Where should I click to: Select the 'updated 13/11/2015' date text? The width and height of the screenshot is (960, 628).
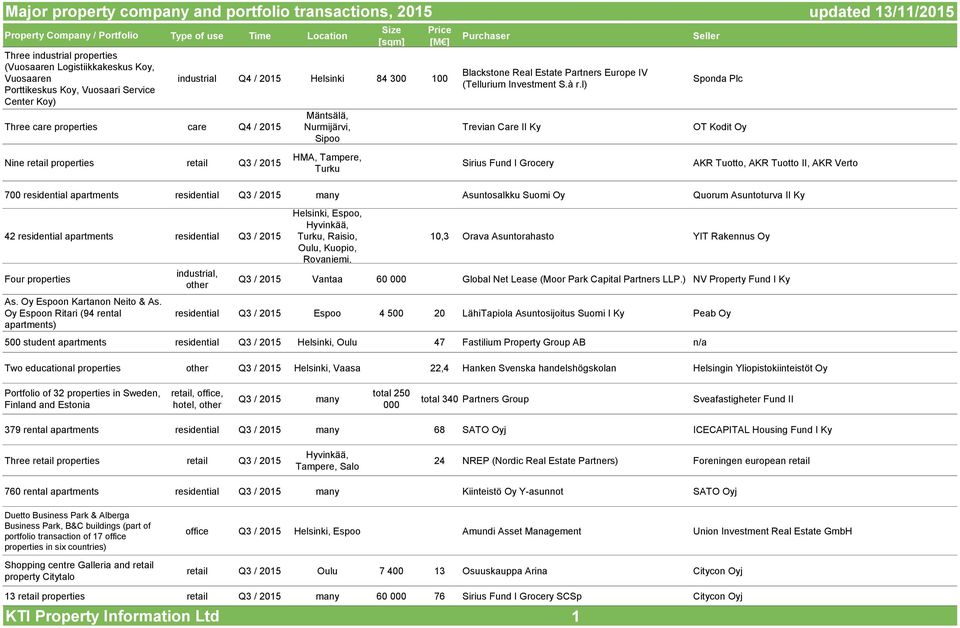click(x=881, y=12)
